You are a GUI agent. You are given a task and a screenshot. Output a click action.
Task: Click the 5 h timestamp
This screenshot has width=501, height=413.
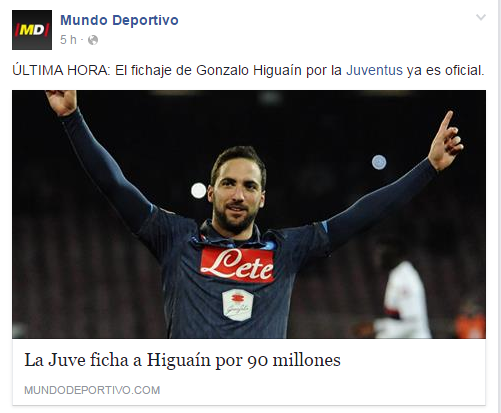[x=68, y=40]
